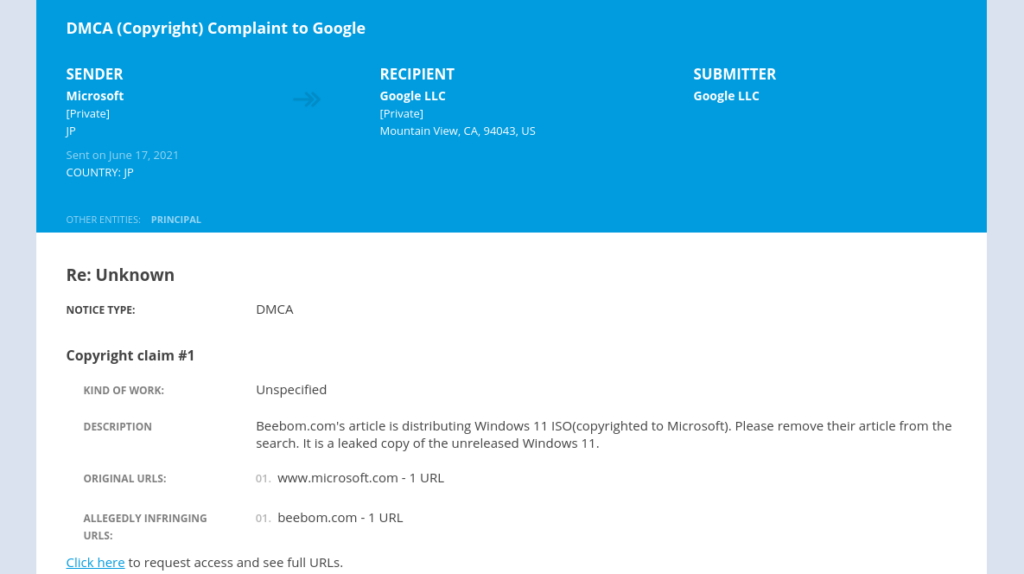Select the PRINCIPAL entity tab
The height and width of the screenshot is (574, 1024).
pyautogui.click(x=176, y=220)
